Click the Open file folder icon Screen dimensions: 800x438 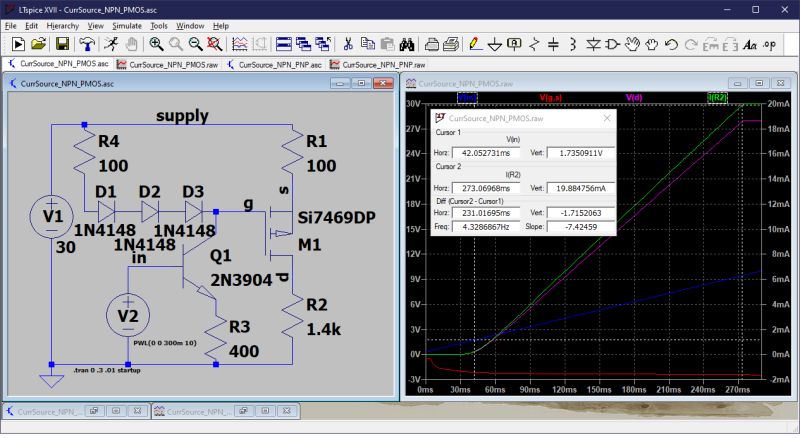point(38,44)
